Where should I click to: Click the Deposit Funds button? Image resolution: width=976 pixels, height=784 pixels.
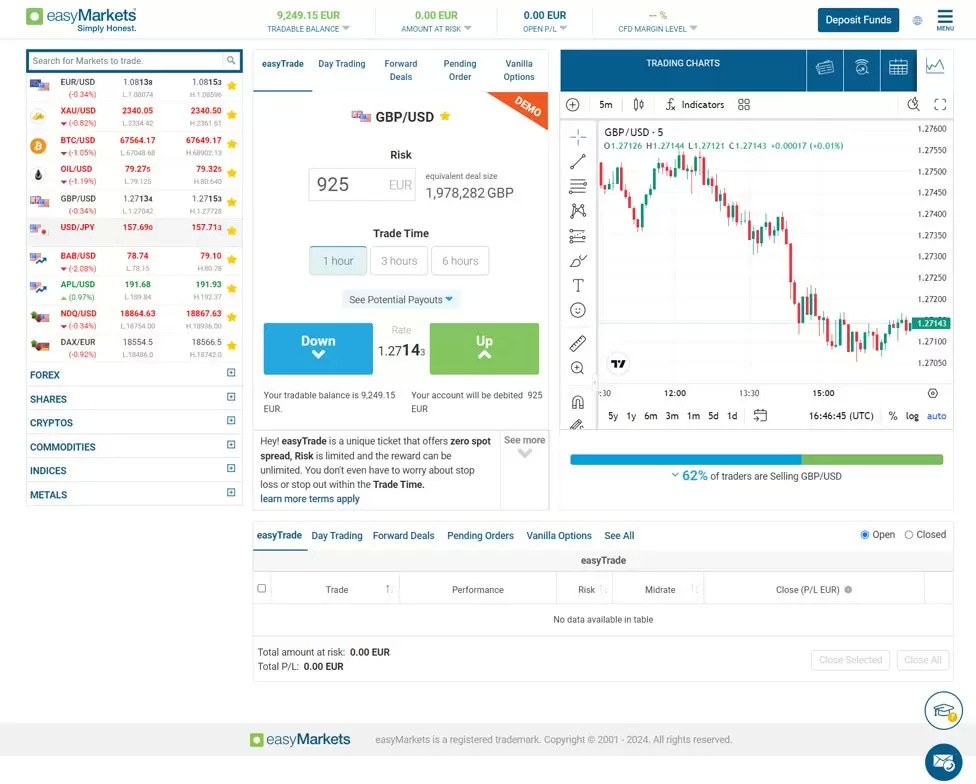pyautogui.click(x=858, y=20)
